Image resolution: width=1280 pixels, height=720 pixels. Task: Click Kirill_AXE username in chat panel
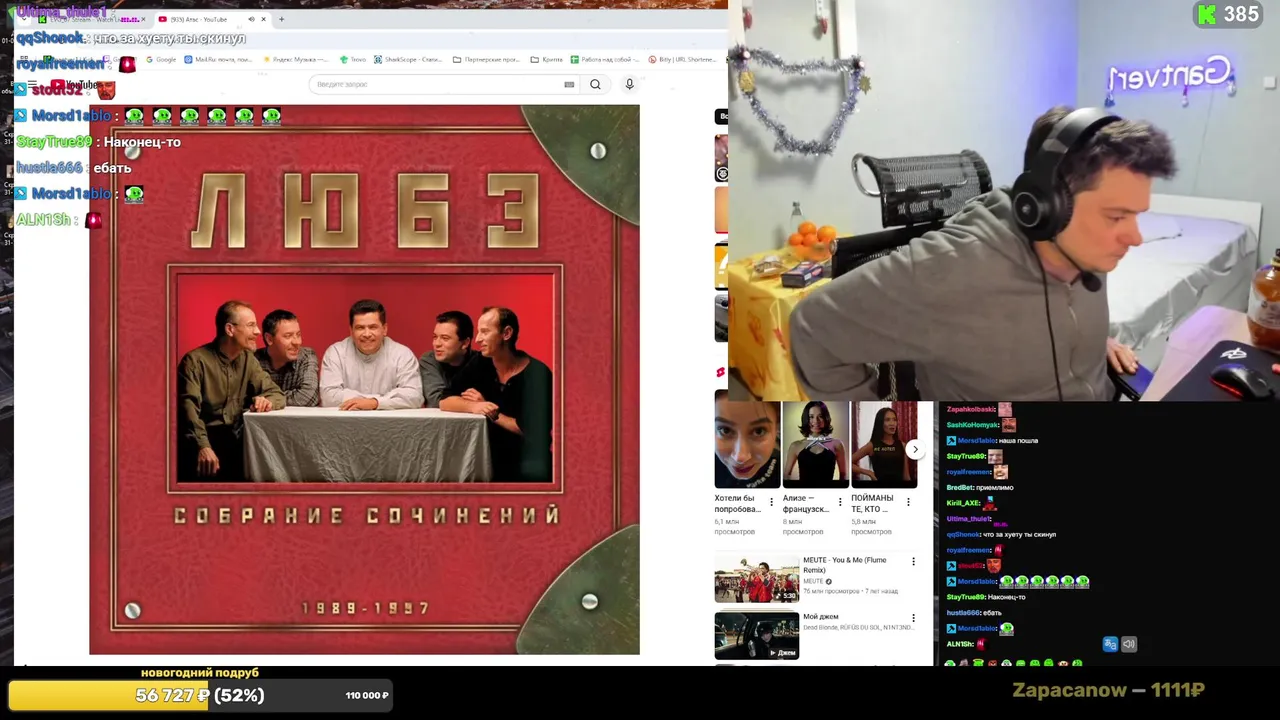pyautogui.click(x=964, y=503)
